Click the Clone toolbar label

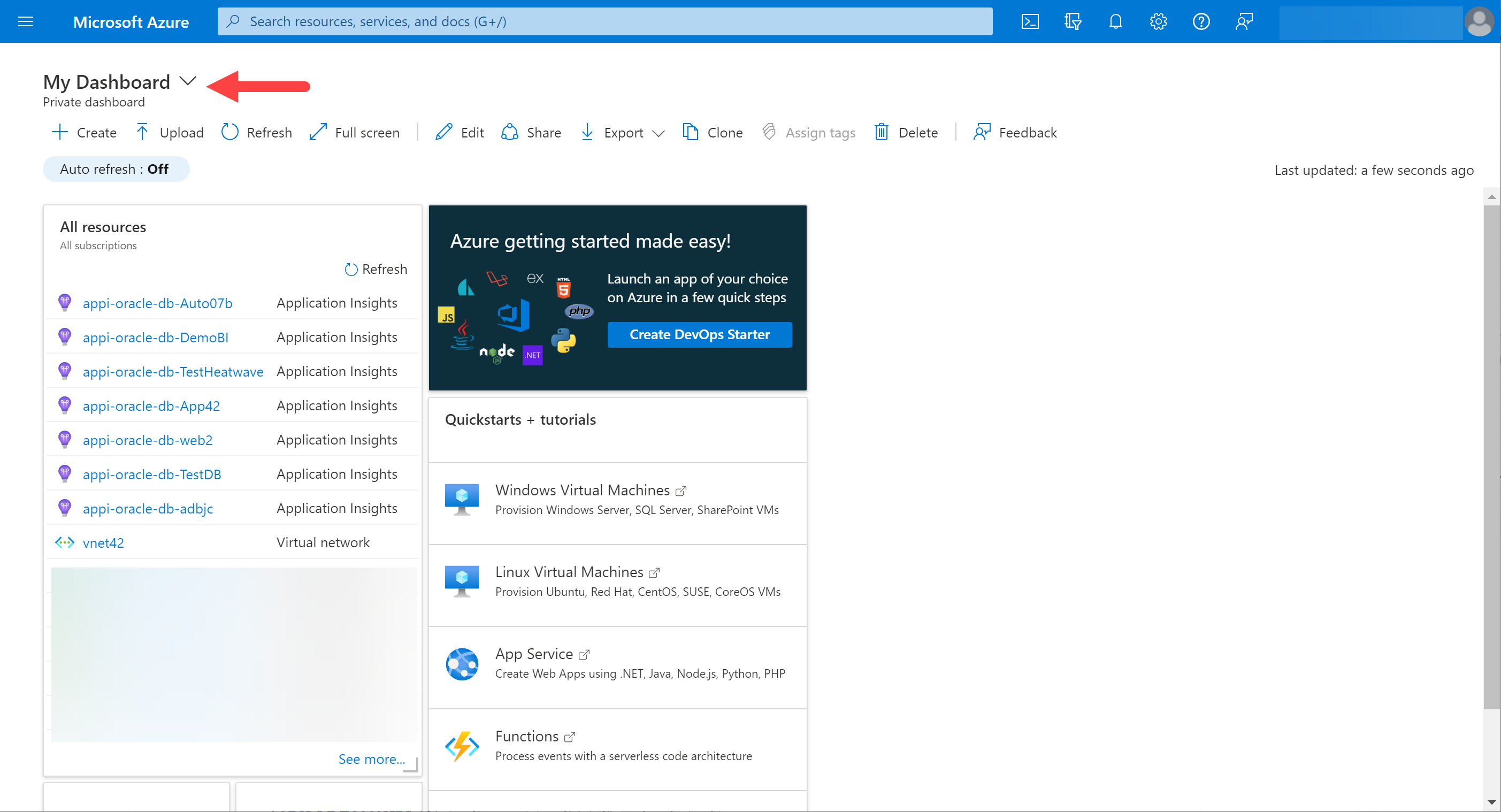[725, 133]
